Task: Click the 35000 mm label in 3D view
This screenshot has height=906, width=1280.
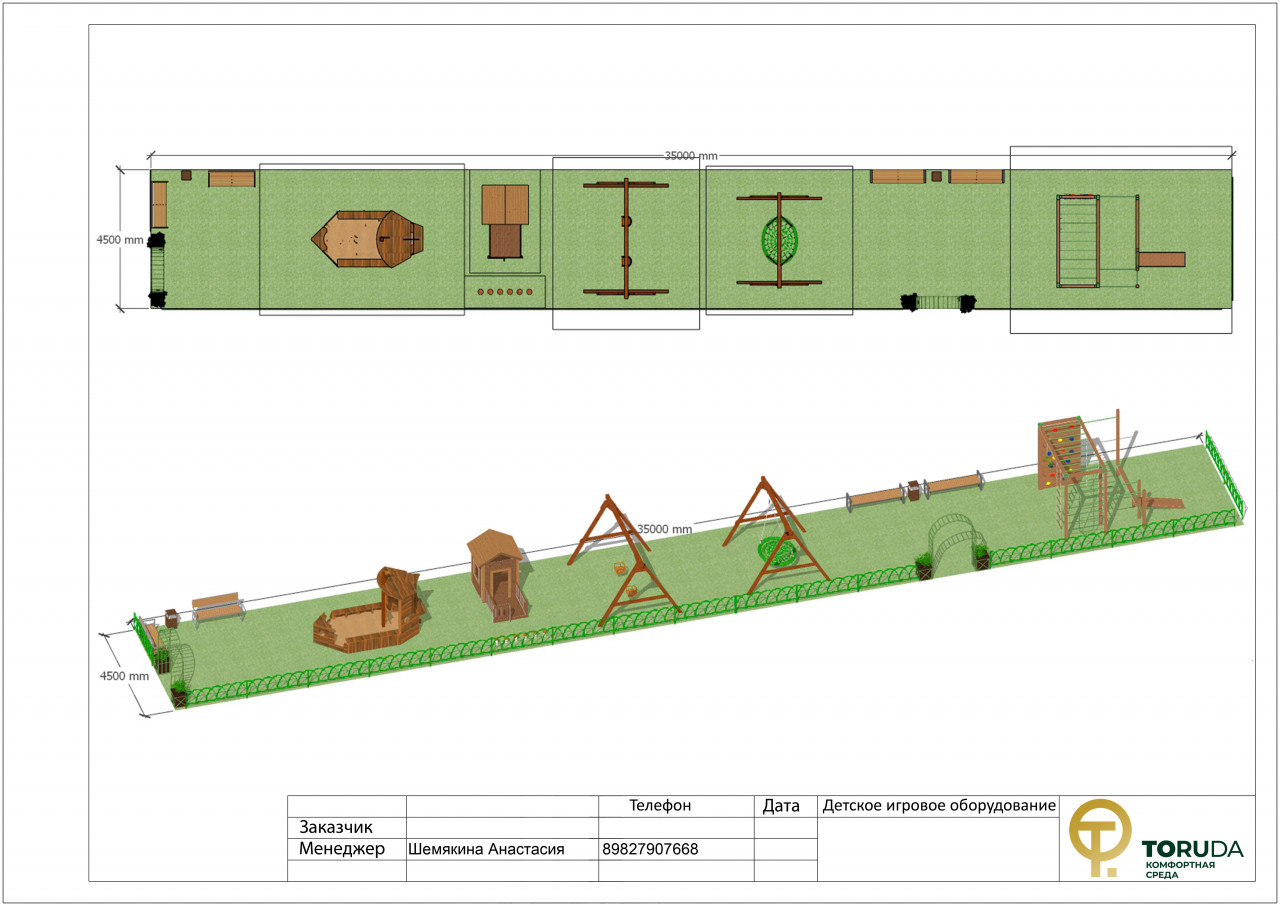Action: tap(663, 529)
